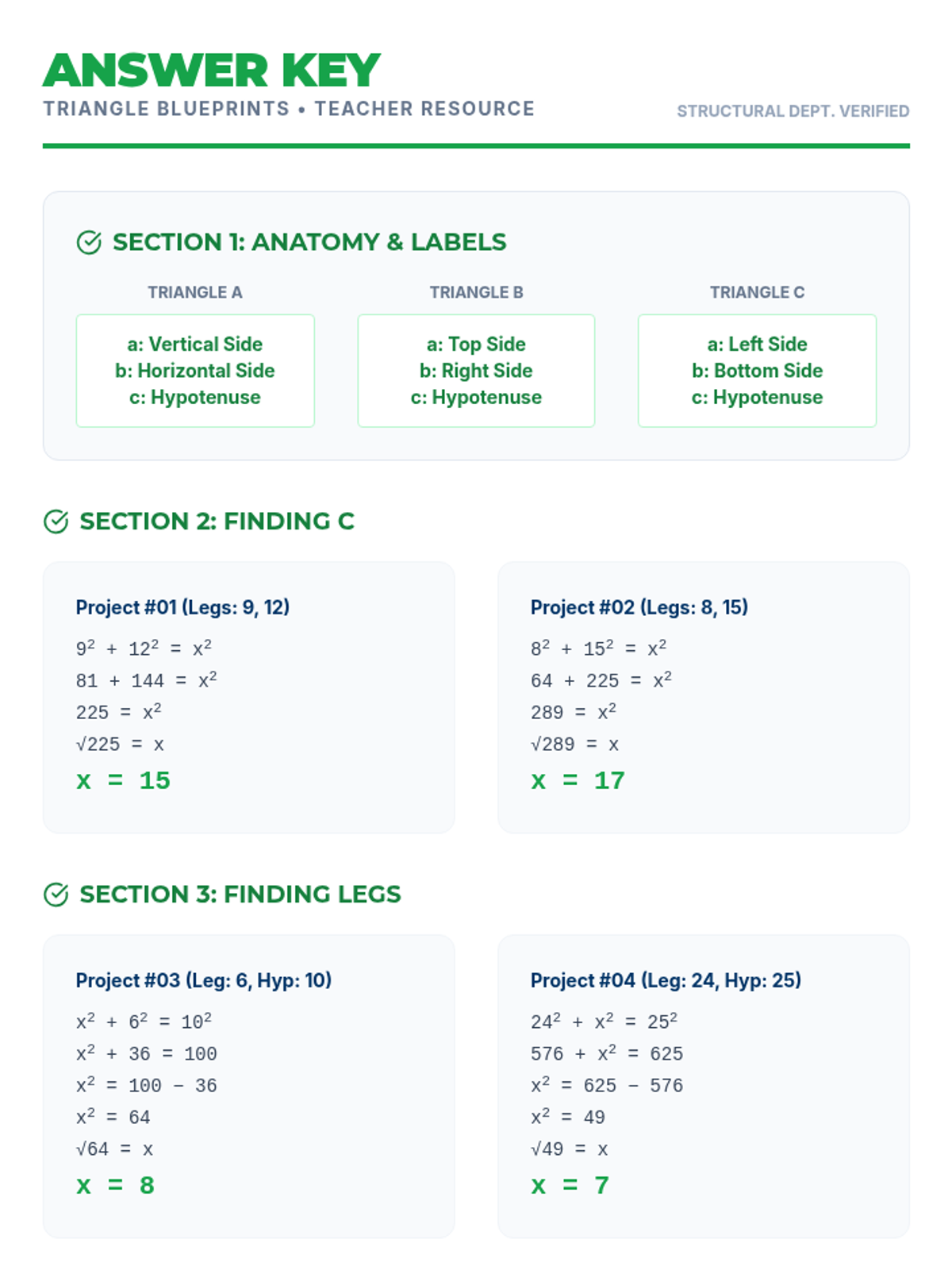The width and height of the screenshot is (952, 1270).
Task: Click the green answer x = 15
Action: point(123,780)
